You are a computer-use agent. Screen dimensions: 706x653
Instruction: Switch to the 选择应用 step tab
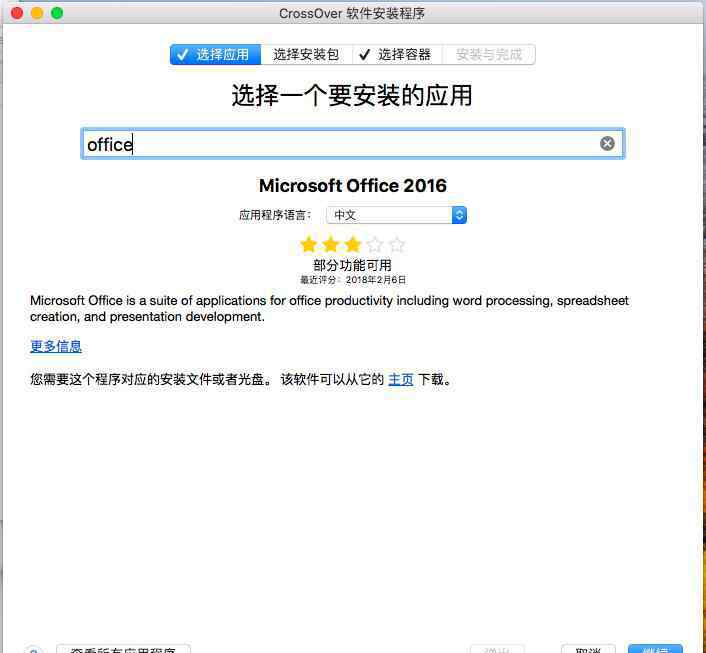[215, 54]
